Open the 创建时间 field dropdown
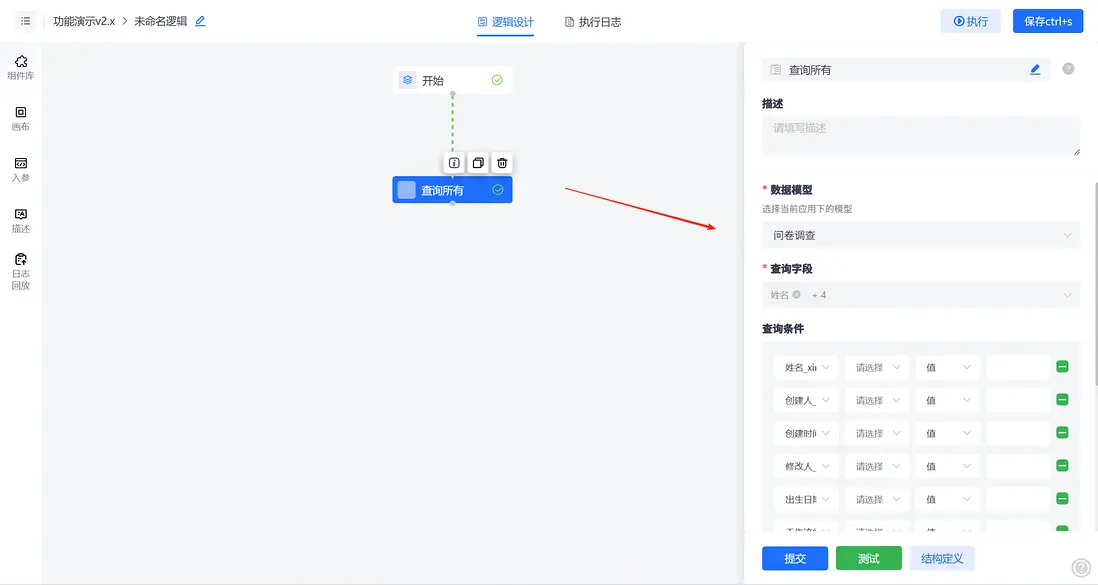1098x585 pixels. point(806,433)
